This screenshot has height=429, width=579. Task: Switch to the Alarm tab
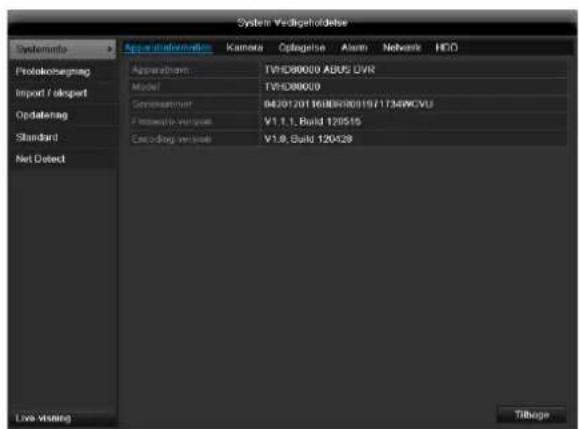click(x=354, y=48)
